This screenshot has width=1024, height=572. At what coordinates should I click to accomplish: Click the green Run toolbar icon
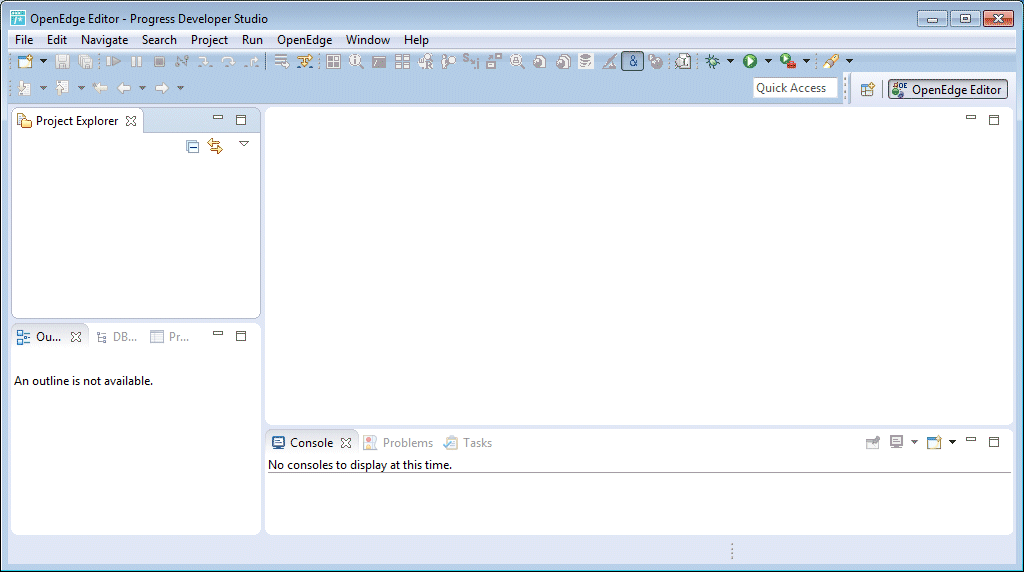[x=750, y=61]
